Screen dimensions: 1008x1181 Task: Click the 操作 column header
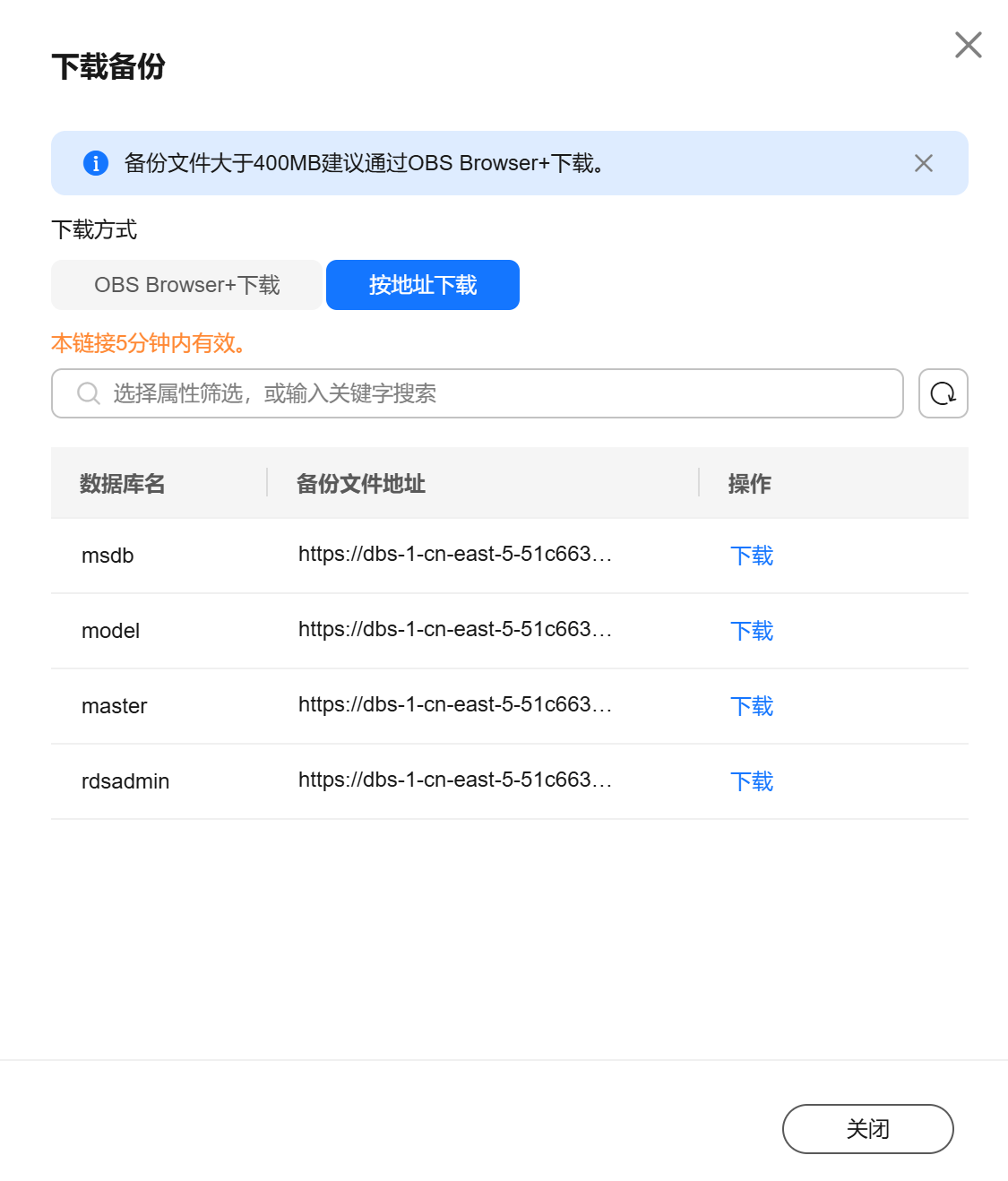pos(750,484)
